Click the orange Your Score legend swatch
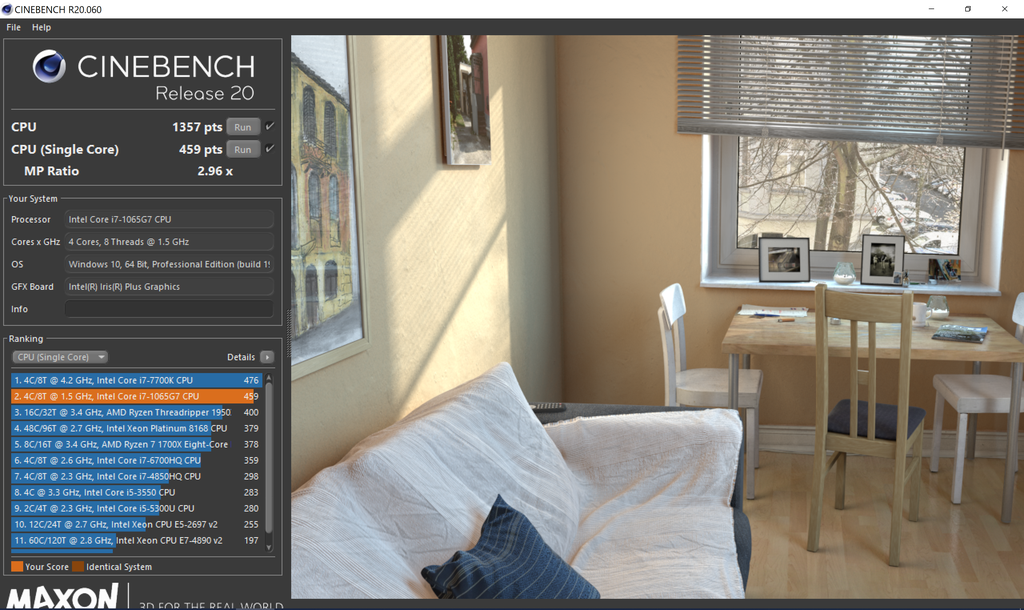Viewport: 1024px width, 610px height. [x=17, y=566]
